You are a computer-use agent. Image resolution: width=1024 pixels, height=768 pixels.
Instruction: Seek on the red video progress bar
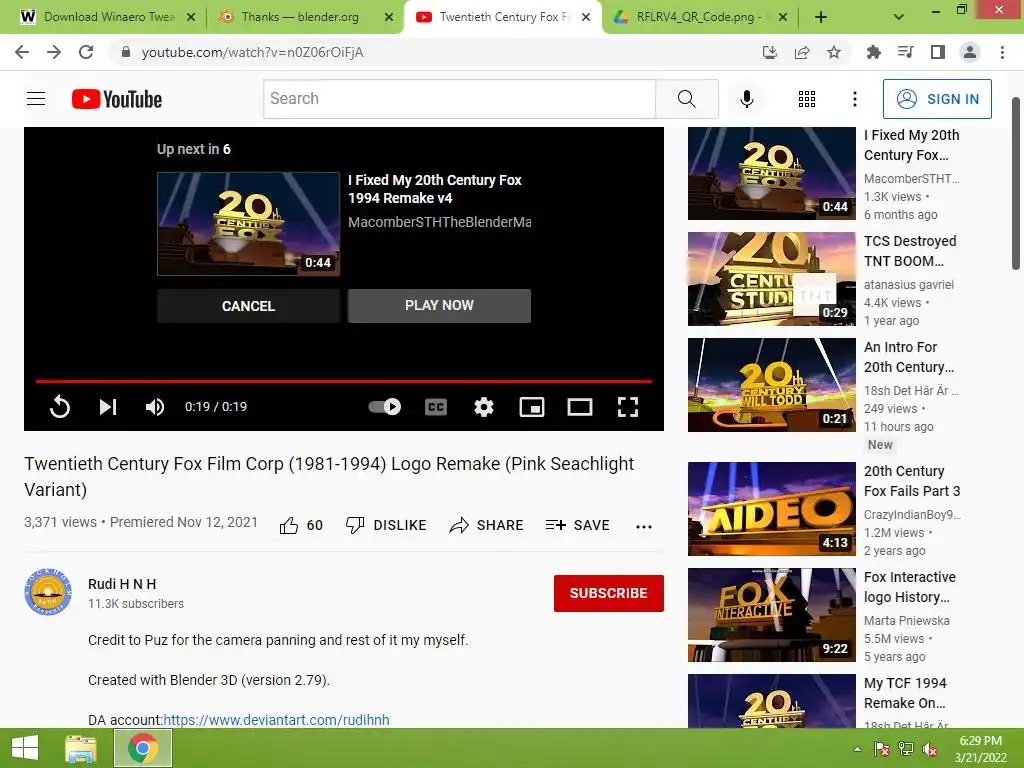point(344,381)
